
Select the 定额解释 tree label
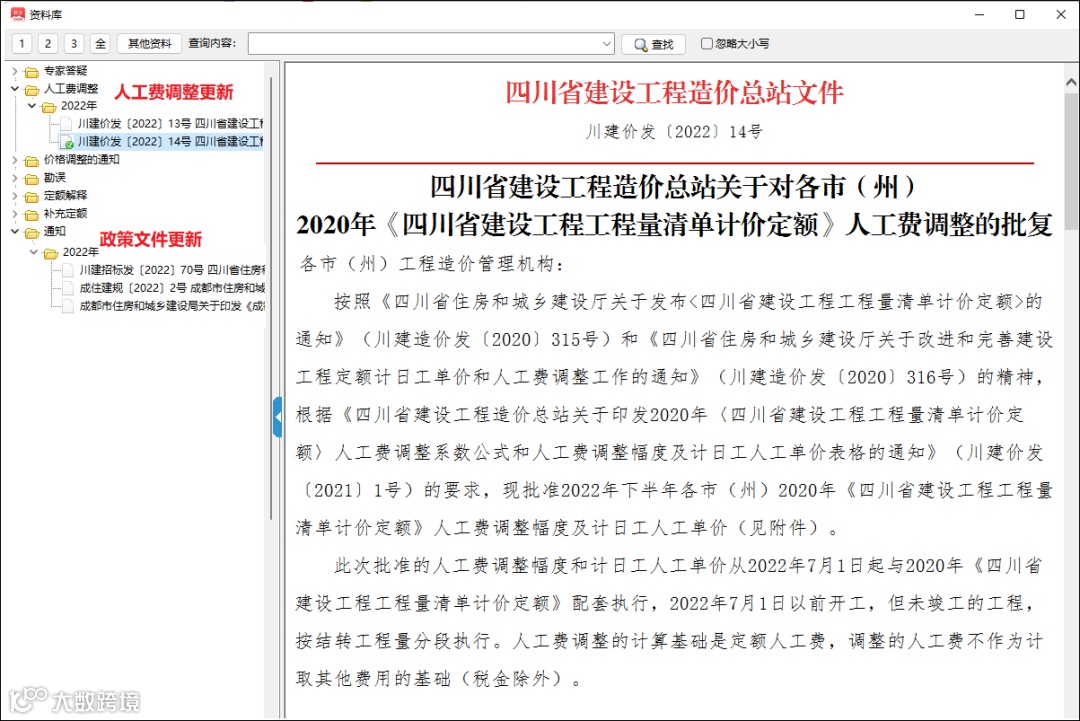[x=65, y=195]
